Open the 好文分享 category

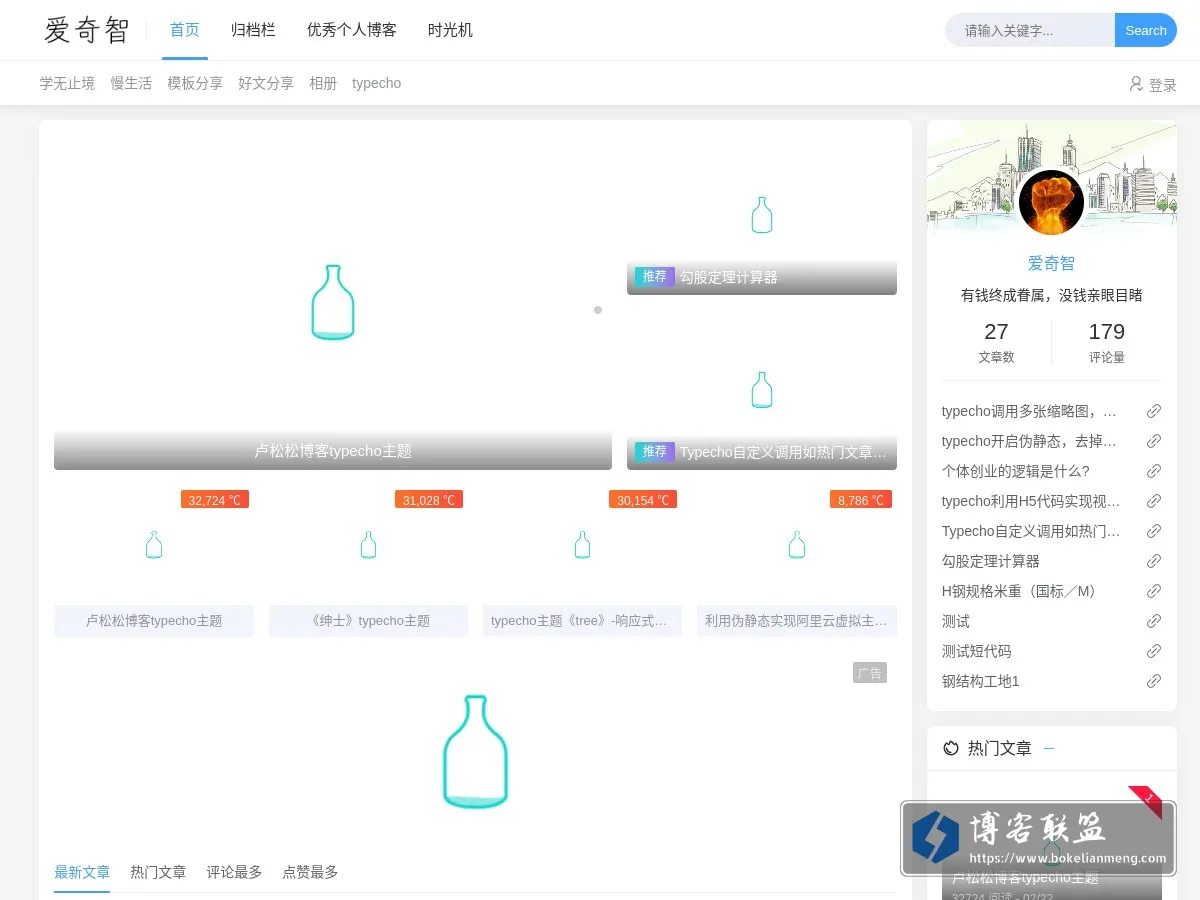pos(266,83)
